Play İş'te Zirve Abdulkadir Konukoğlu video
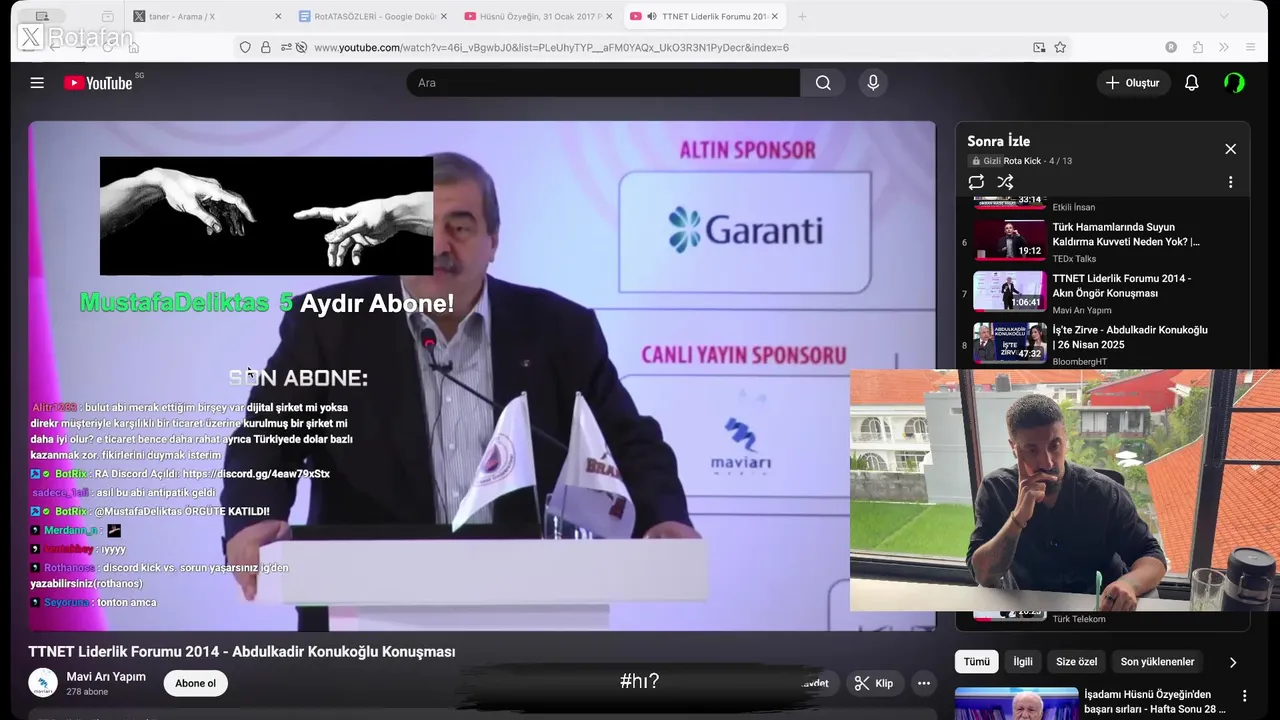 1130,337
